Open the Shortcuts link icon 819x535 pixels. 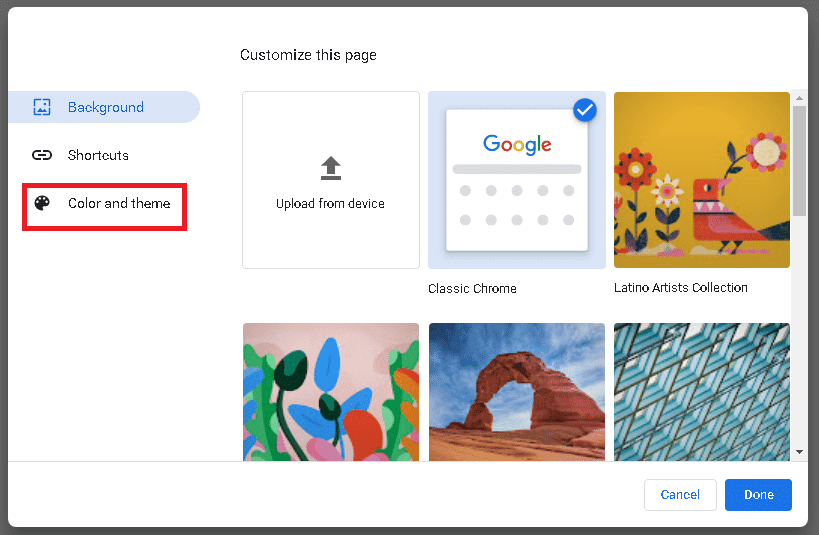pos(42,155)
